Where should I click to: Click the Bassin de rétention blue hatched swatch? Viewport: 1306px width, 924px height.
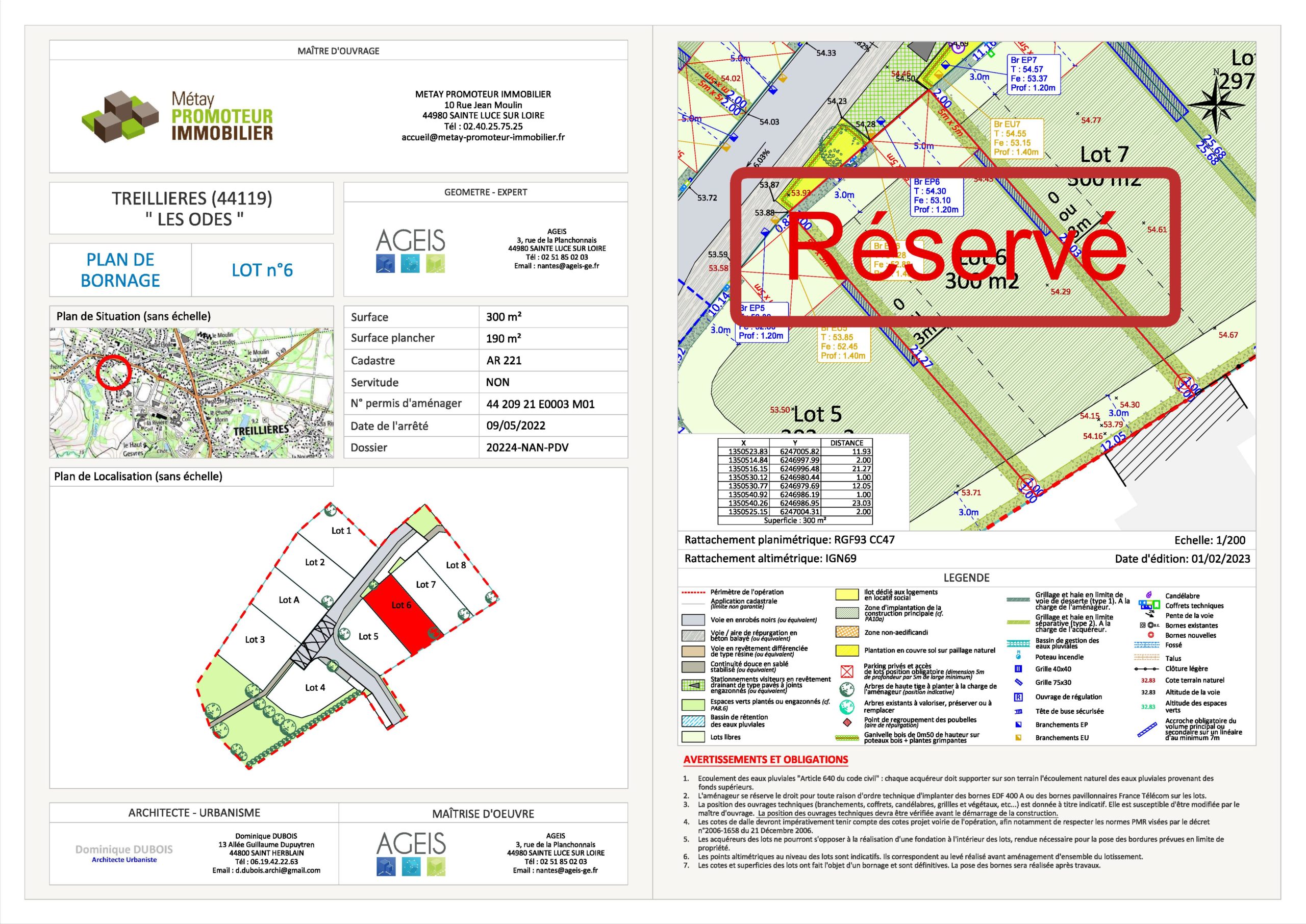(692, 721)
